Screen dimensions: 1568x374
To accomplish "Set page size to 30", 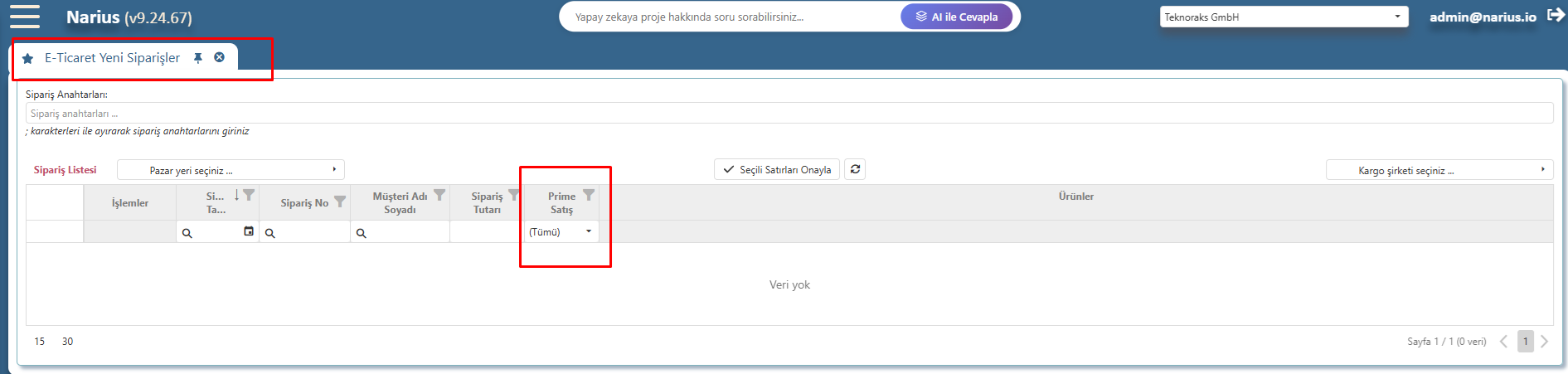I will [68, 342].
